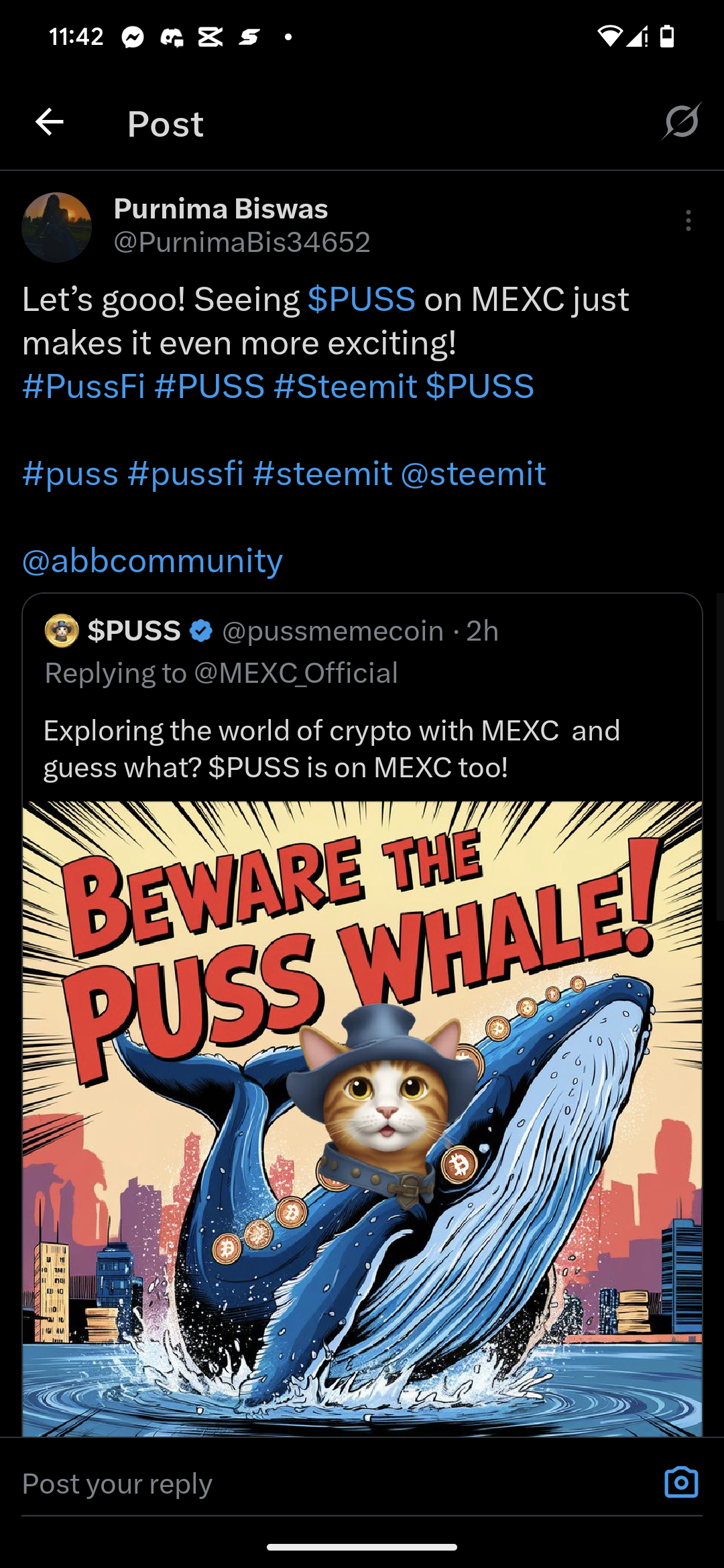This screenshot has width=724, height=1568.
Task: Tap the battery status icon
Action: (667, 36)
